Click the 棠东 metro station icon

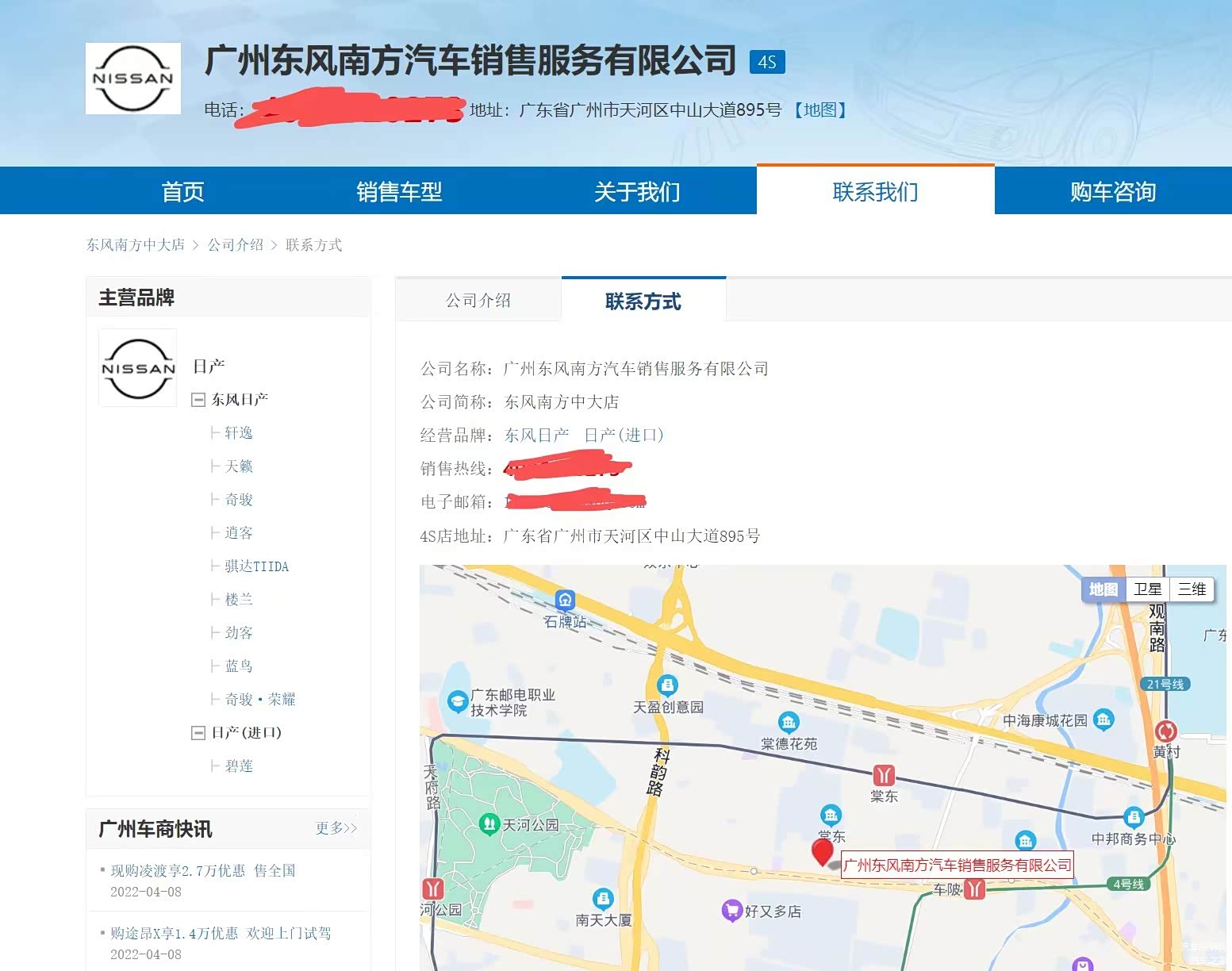[x=884, y=775]
